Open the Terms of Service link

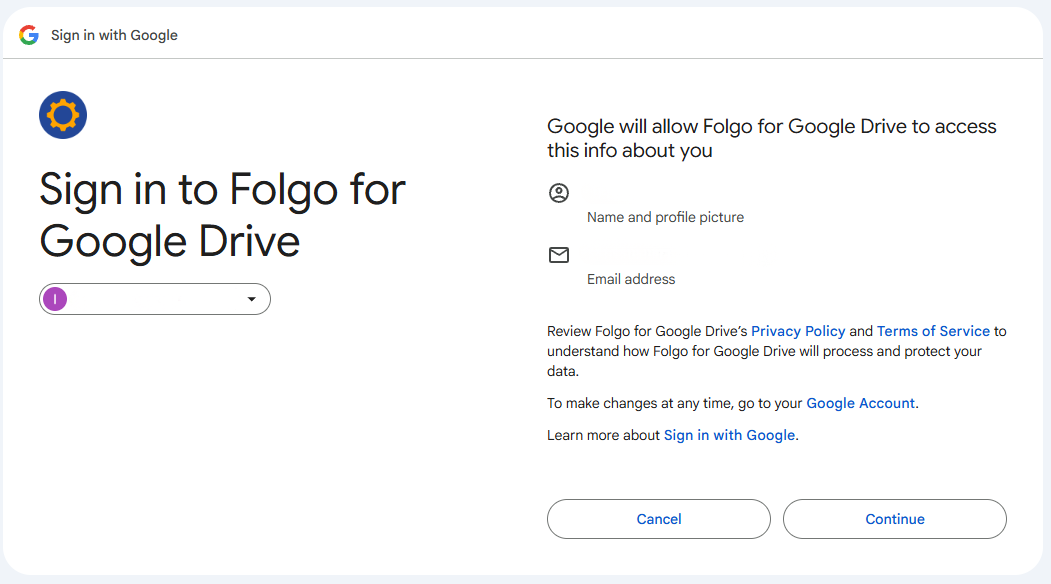(x=933, y=331)
